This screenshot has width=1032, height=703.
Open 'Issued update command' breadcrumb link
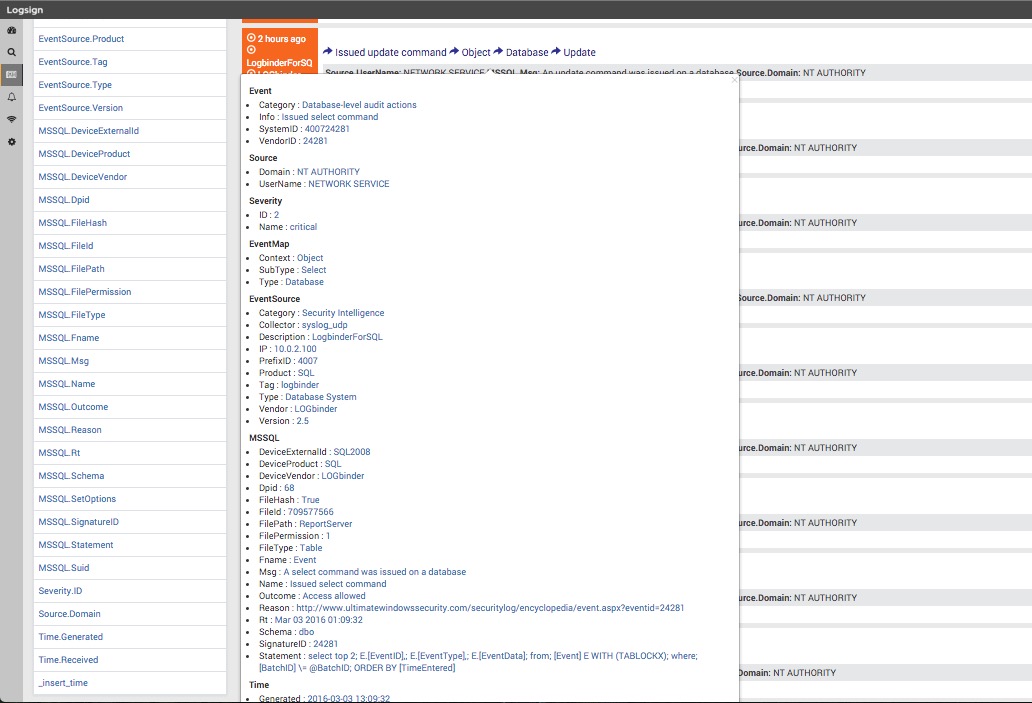[391, 52]
